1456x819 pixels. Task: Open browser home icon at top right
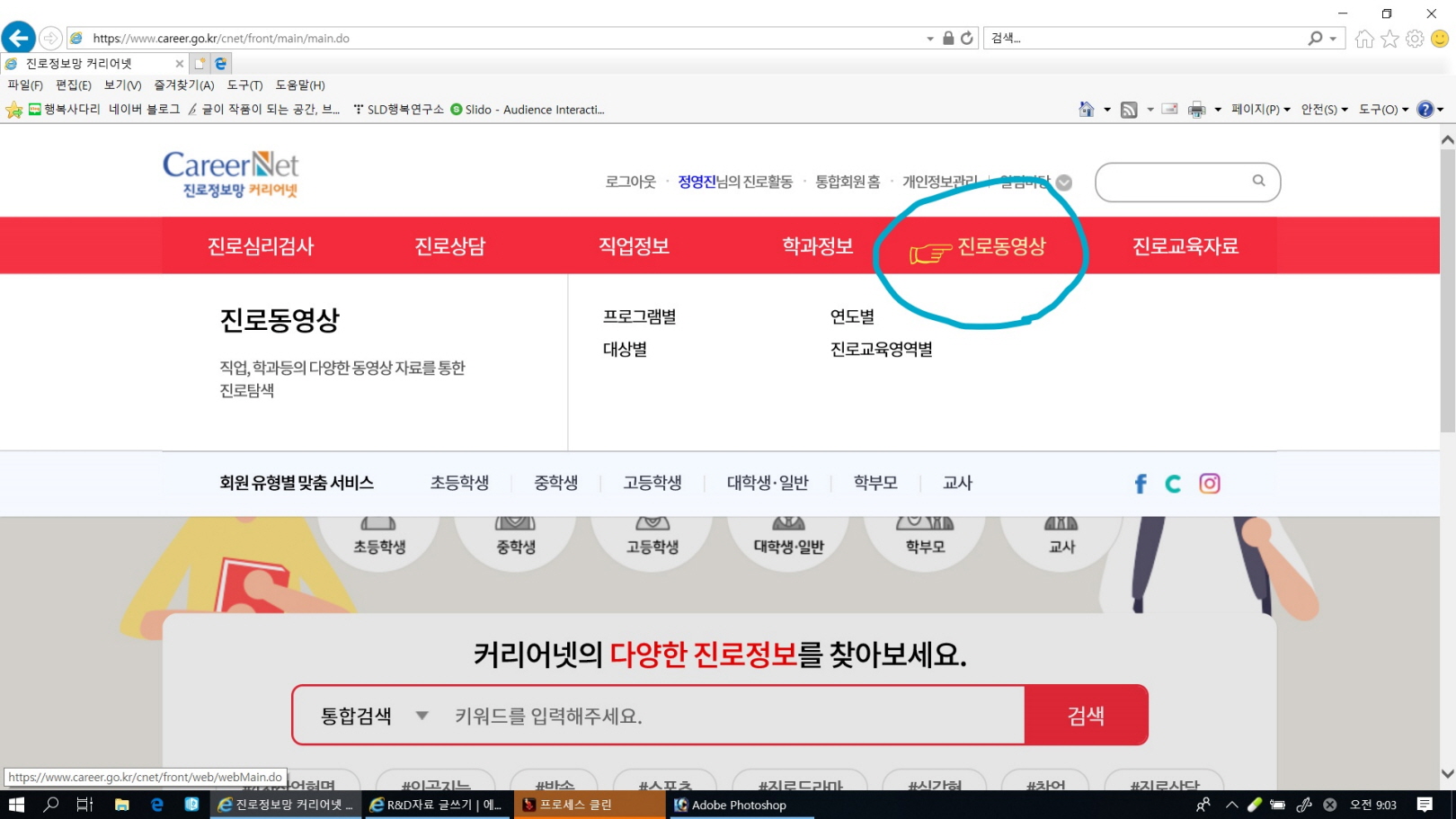1364,39
